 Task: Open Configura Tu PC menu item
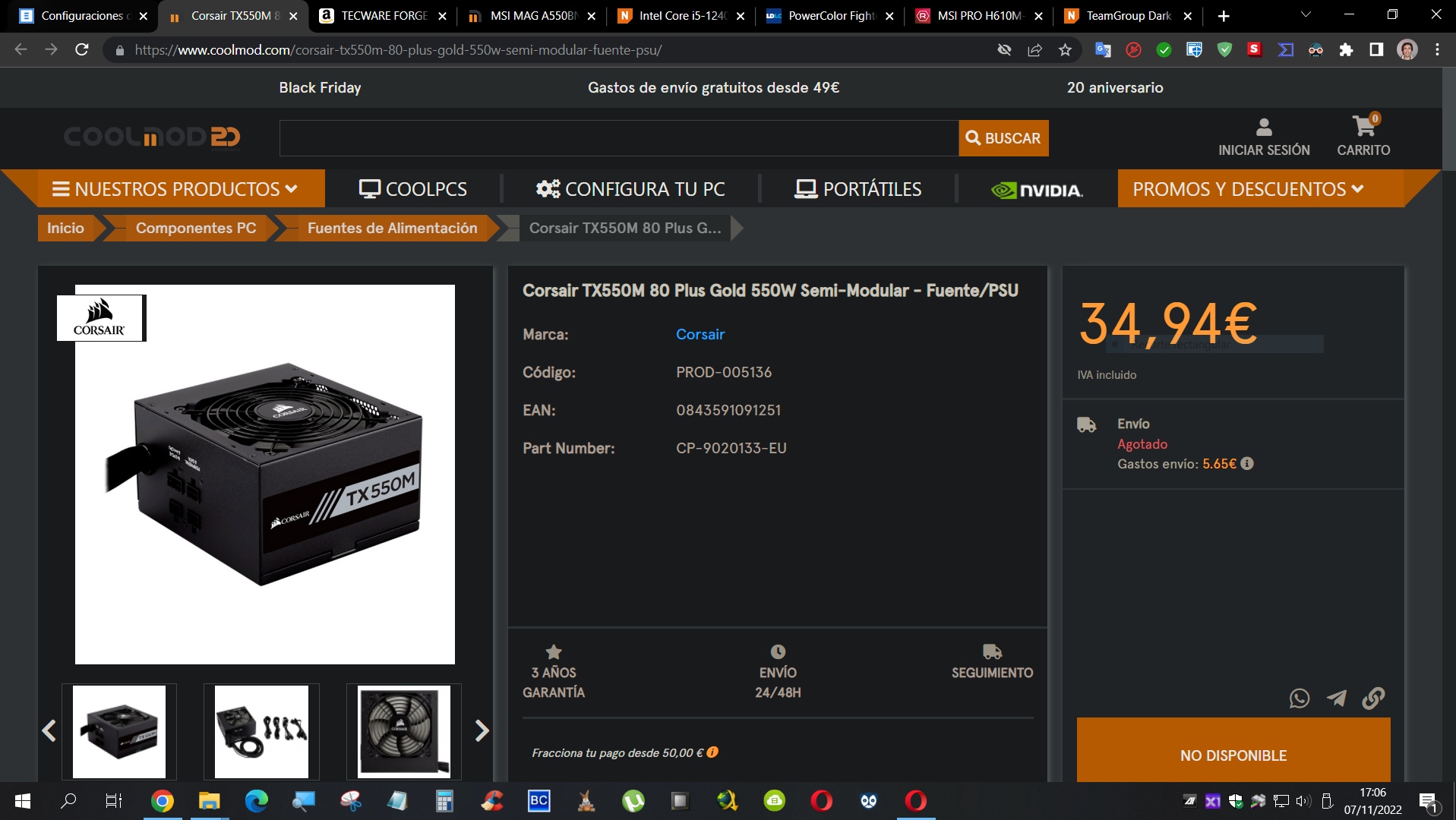point(630,189)
